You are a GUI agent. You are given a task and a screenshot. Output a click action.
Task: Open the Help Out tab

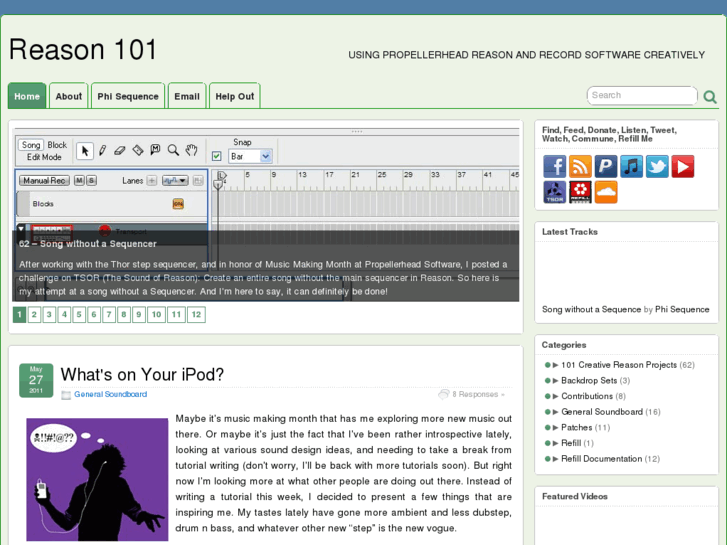[235, 96]
